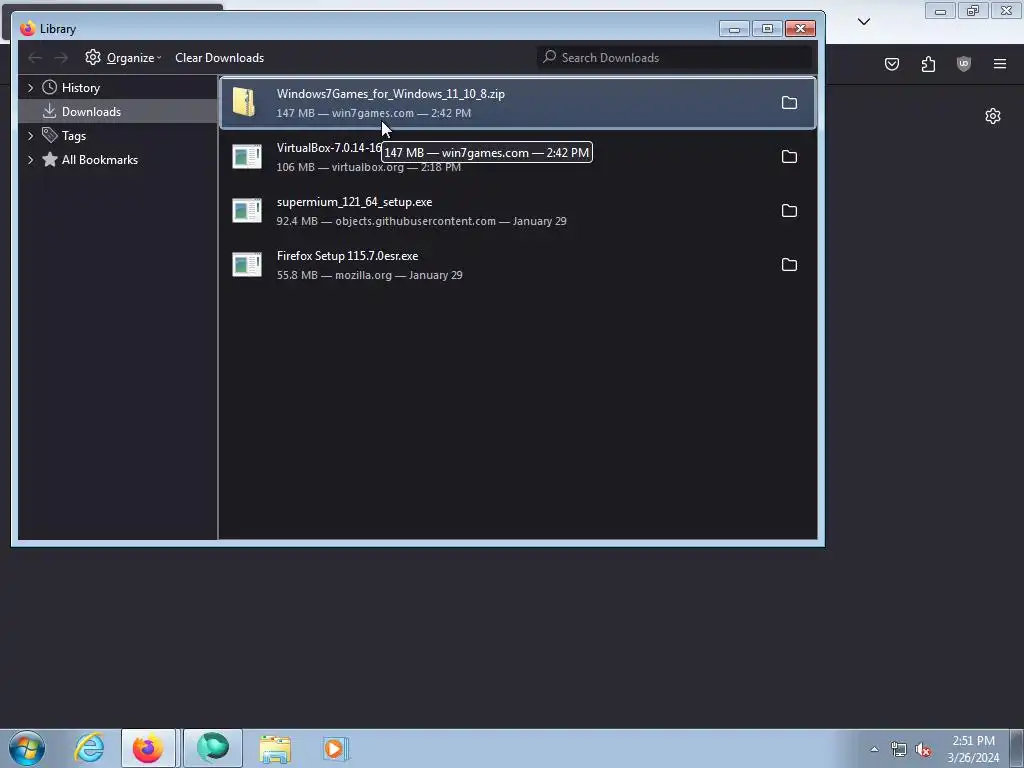Viewport: 1024px width, 768px height.
Task: Expand the Tags tree node
Action: pyautogui.click(x=30, y=136)
